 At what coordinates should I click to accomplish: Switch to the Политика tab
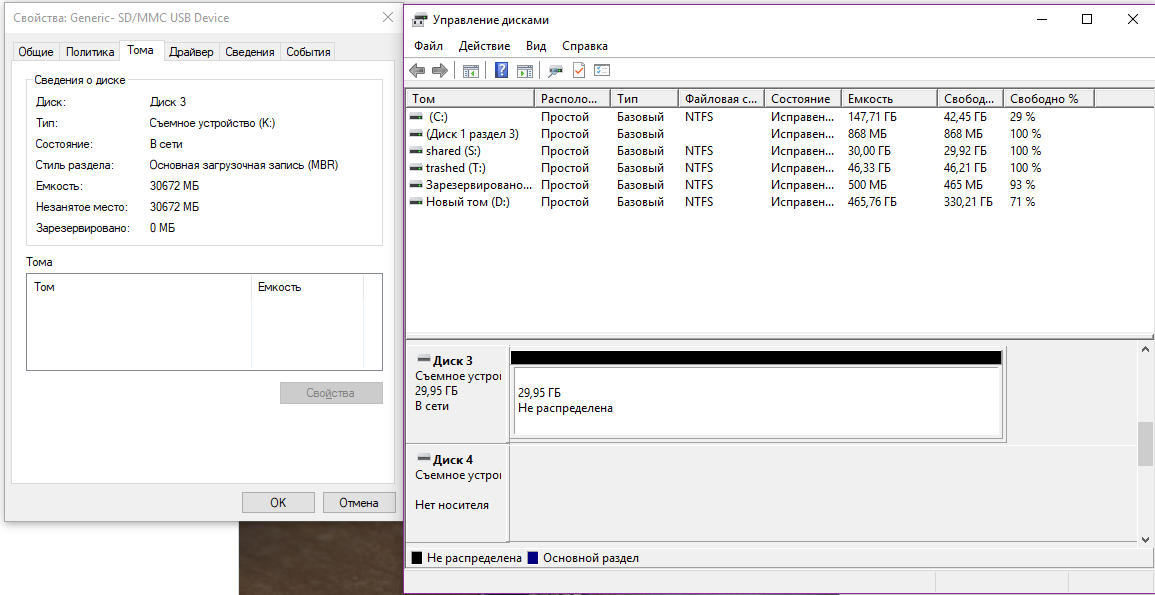[x=90, y=52]
